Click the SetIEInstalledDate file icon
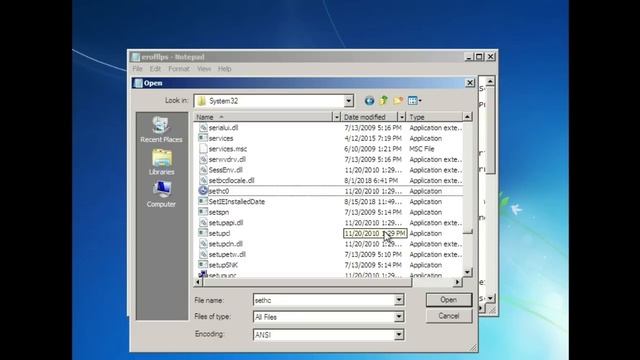This screenshot has height=360, width=640. click(x=203, y=201)
